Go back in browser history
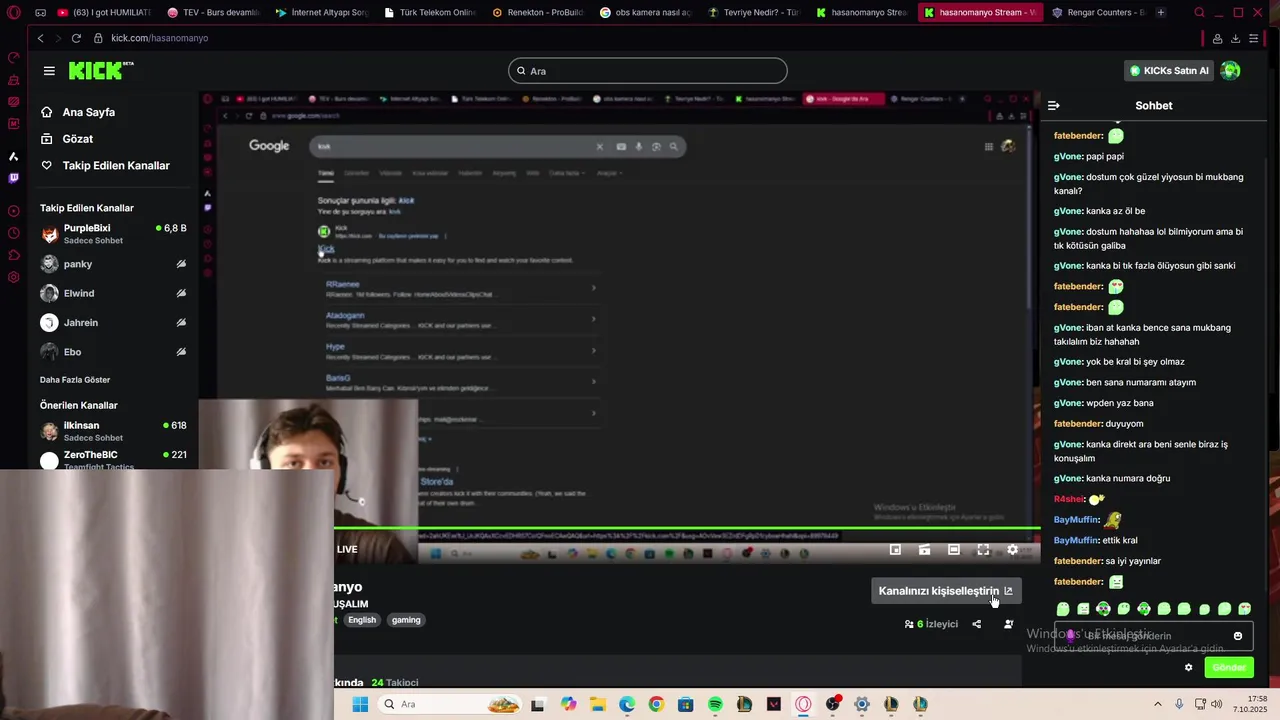The height and width of the screenshot is (720, 1280). tap(40, 38)
